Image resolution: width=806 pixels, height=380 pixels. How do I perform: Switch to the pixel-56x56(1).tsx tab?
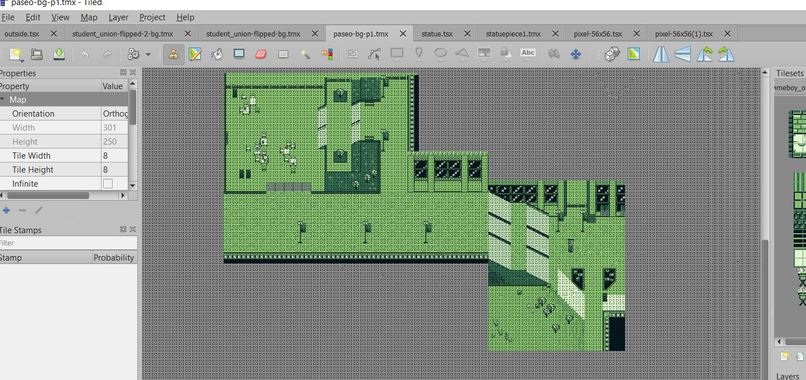(684, 33)
